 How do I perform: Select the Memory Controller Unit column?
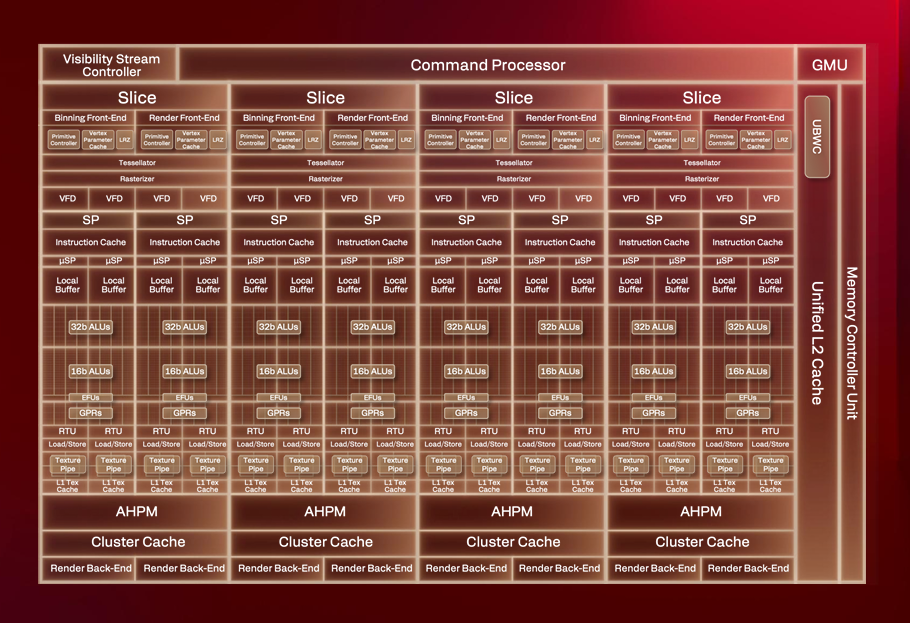click(x=851, y=342)
